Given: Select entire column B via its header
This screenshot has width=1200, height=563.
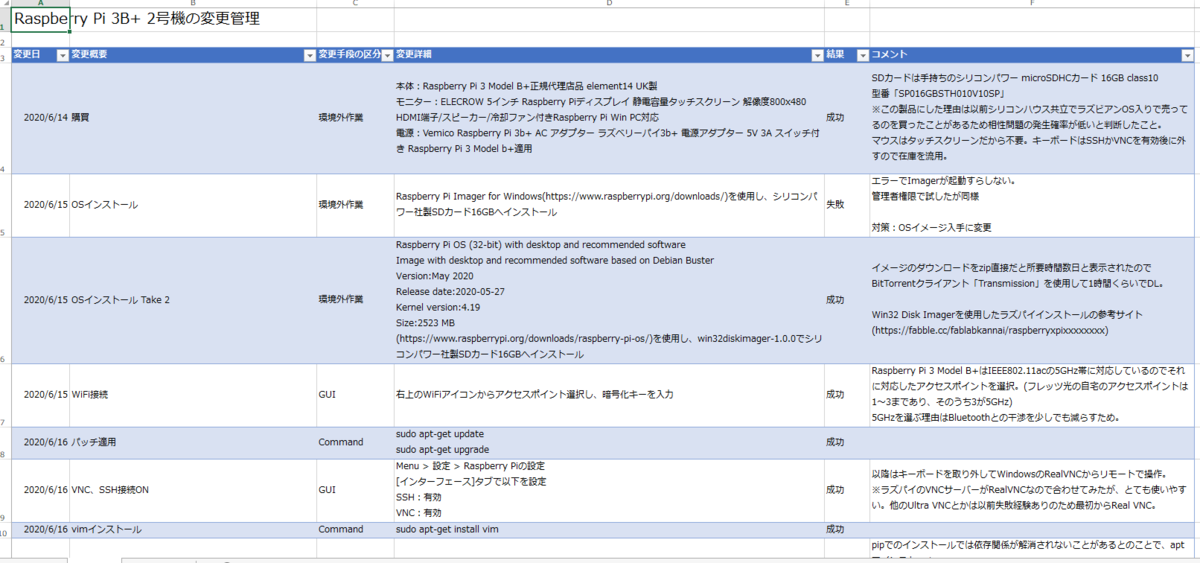Looking at the screenshot, I should (x=193, y=4).
